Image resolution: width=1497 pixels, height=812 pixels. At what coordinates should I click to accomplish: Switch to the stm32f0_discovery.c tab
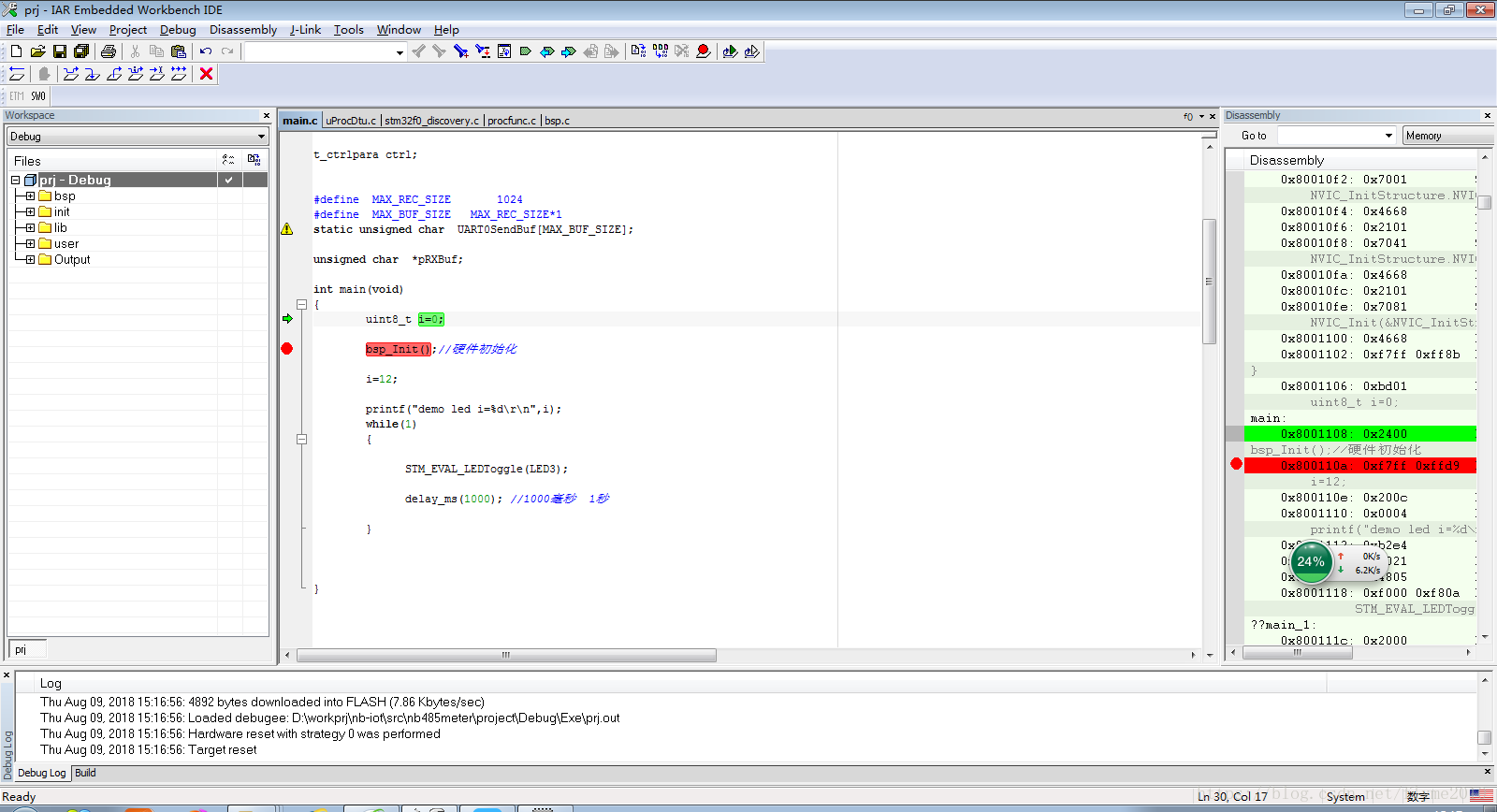coord(431,121)
